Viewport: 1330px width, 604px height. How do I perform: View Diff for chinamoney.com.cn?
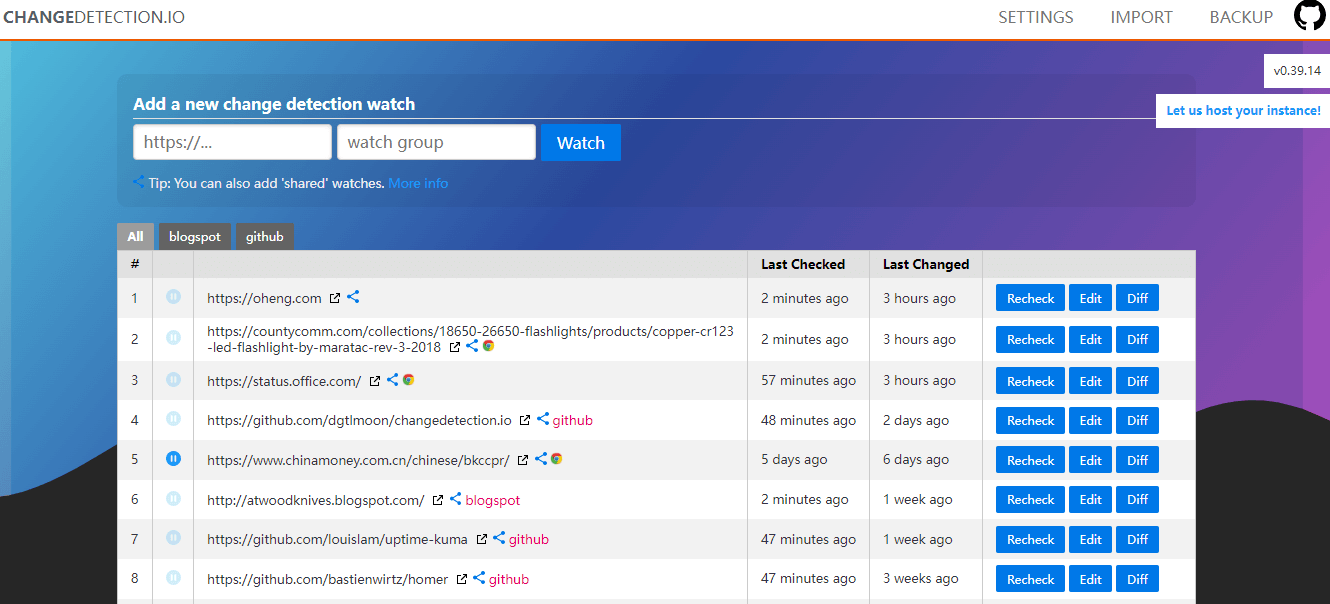pos(1137,460)
